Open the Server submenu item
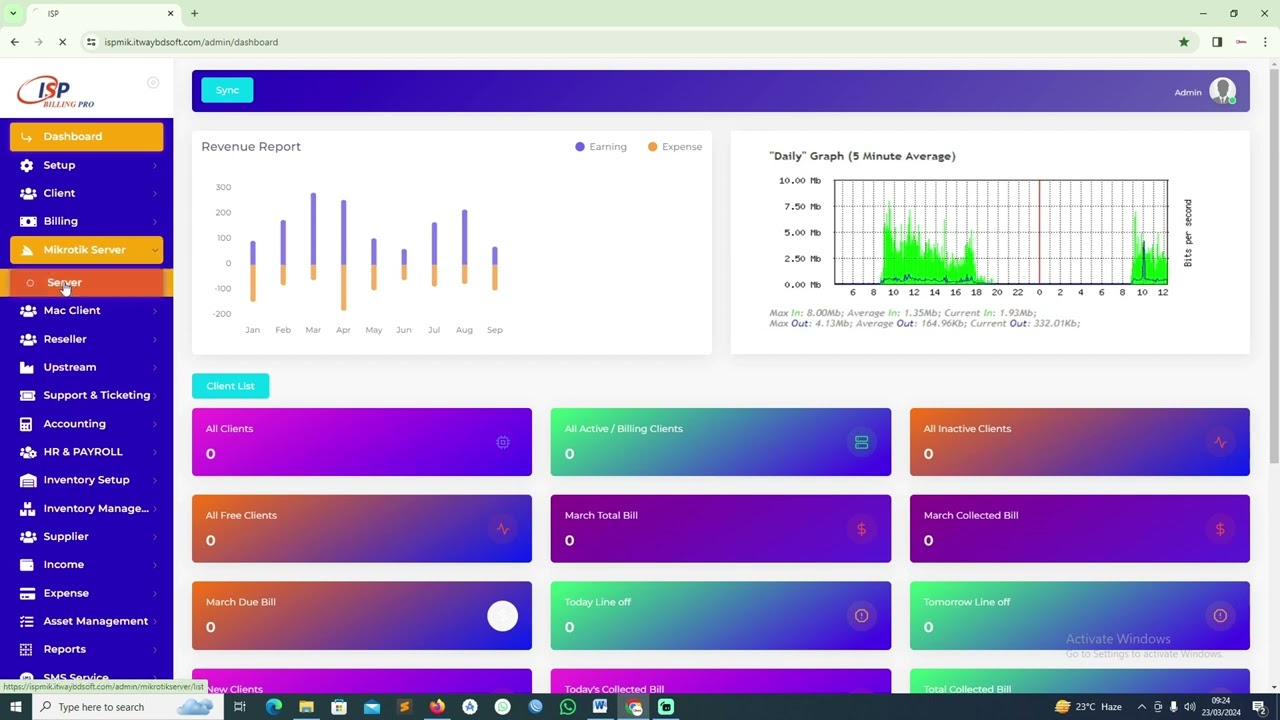Image resolution: width=1280 pixels, height=720 pixels. click(86, 283)
